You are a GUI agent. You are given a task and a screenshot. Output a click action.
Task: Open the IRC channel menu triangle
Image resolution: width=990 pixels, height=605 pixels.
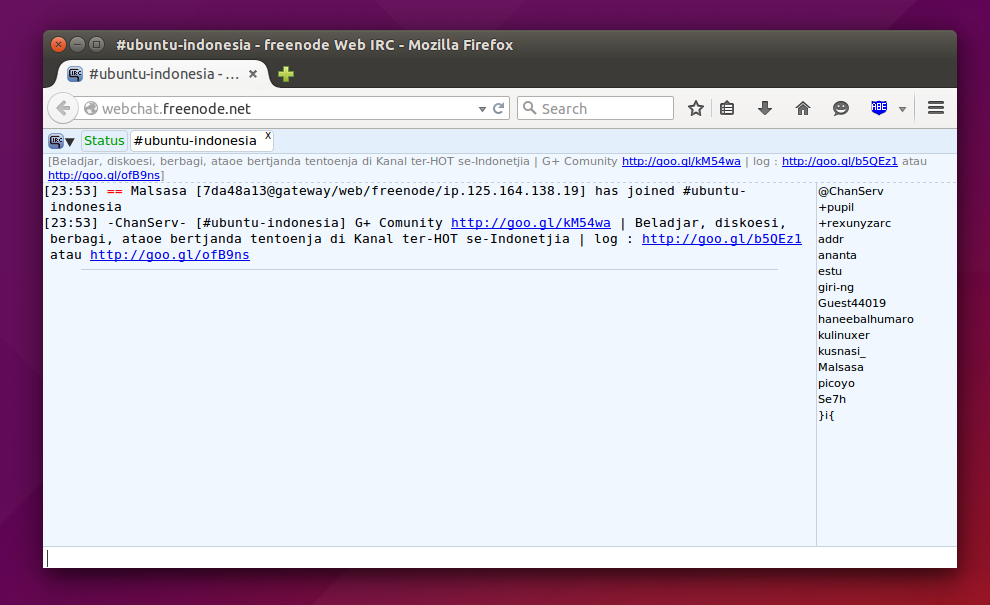pos(70,141)
